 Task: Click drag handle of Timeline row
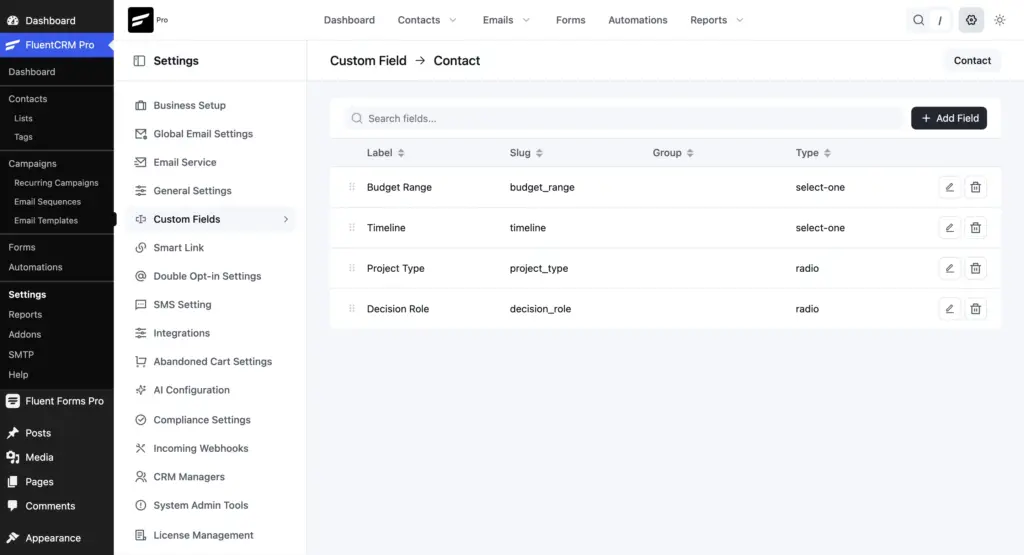(x=352, y=227)
